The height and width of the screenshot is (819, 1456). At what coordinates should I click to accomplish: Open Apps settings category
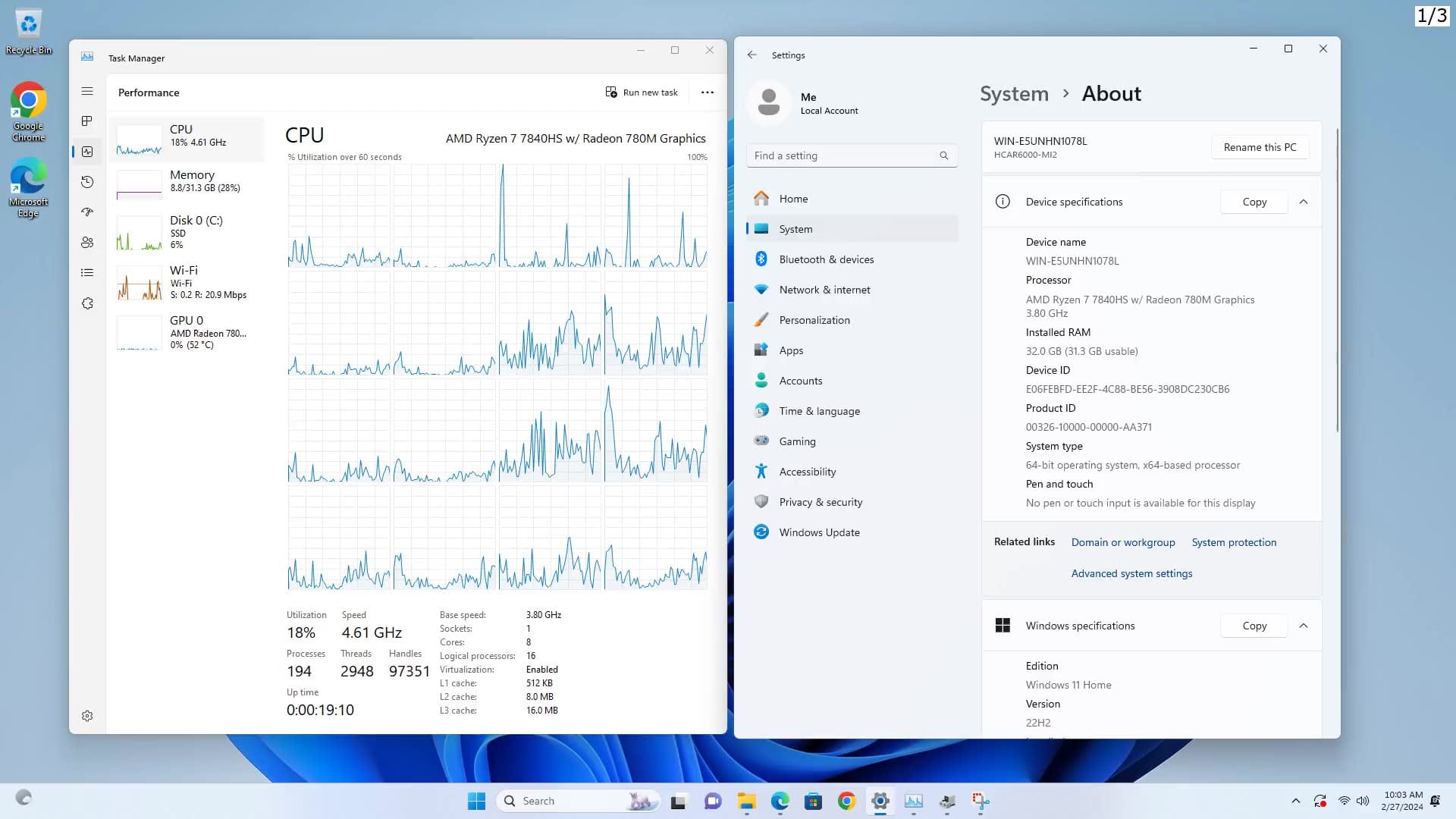click(x=852, y=350)
